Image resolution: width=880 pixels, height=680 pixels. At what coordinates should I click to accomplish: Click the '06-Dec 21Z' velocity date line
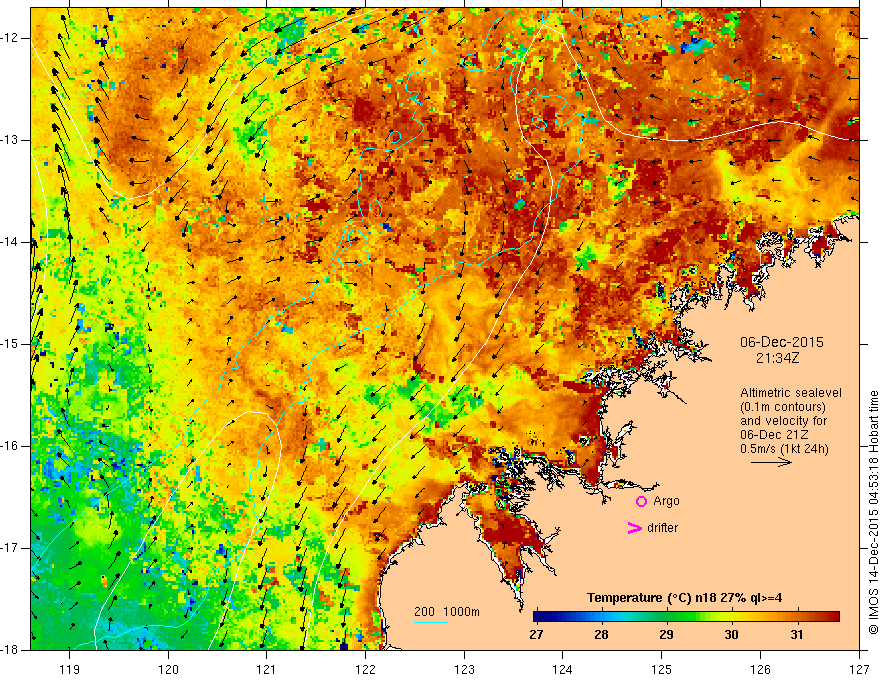tap(776, 435)
